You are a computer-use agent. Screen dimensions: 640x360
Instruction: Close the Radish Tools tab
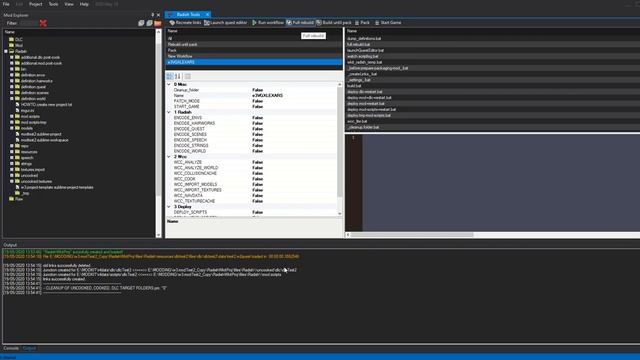click(x=207, y=15)
